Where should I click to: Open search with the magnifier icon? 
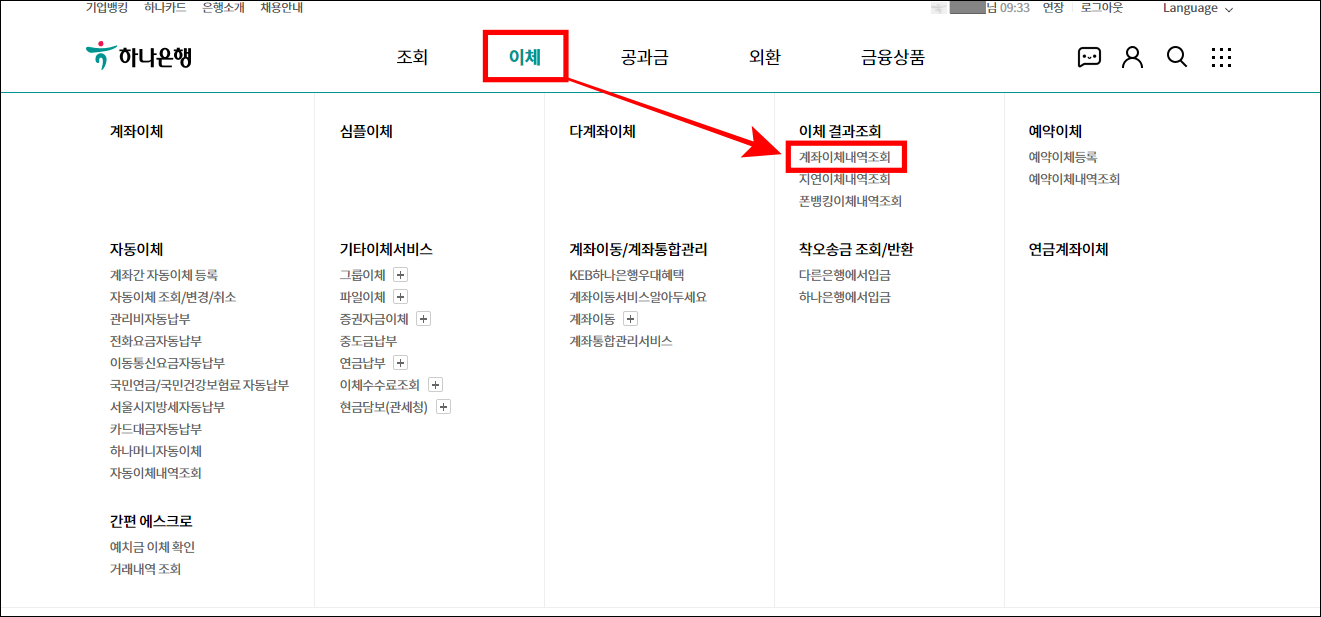1177,57
